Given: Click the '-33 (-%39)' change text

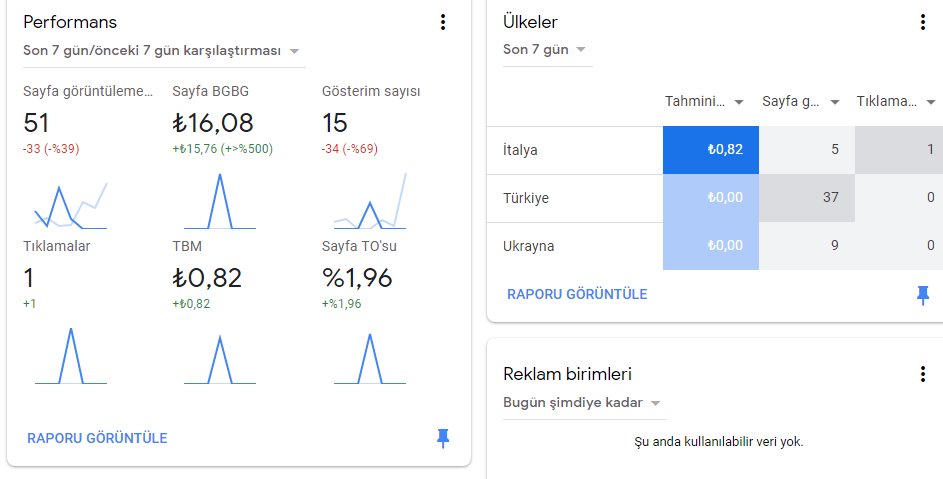Looking at the screenshot, I should tap(51, 149).
